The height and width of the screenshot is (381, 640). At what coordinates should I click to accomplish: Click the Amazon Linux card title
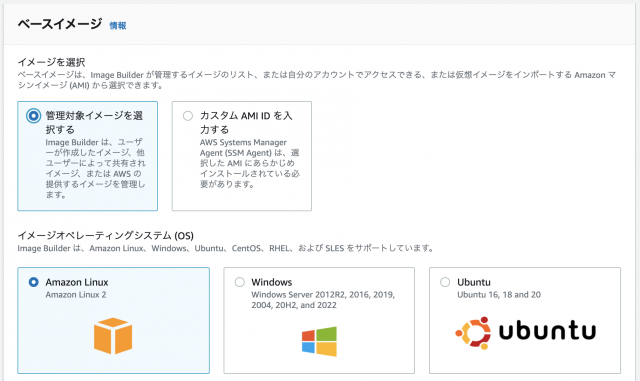77,282
